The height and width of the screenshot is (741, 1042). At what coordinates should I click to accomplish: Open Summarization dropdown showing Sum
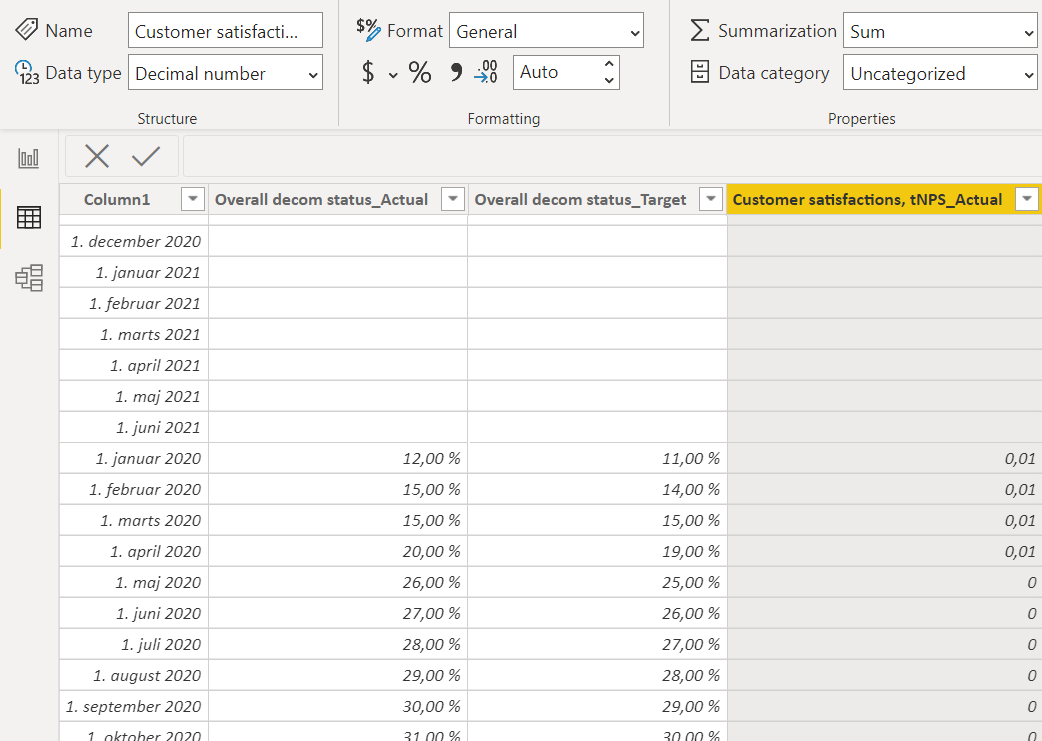[940, 30]
